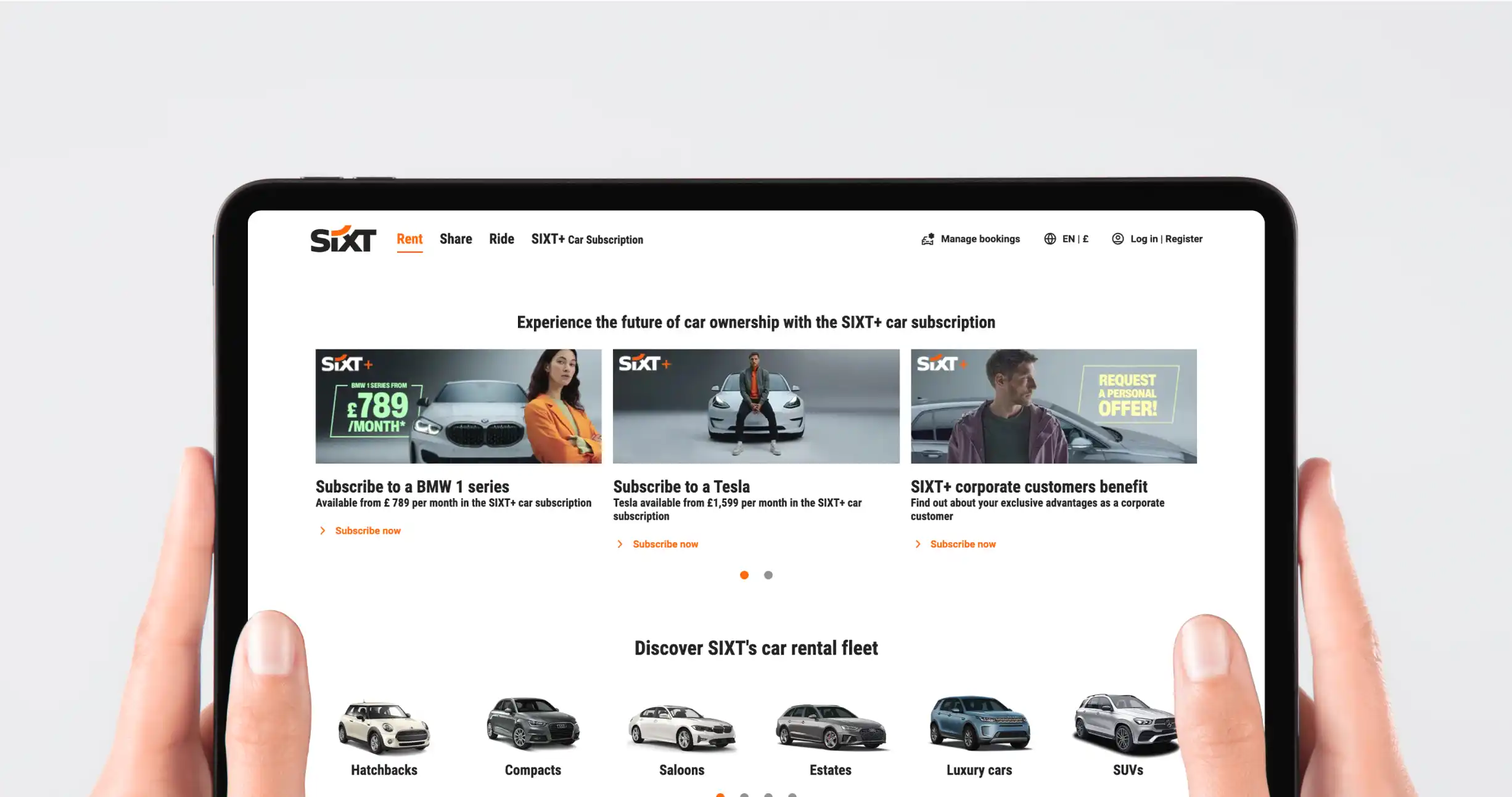Image resolution: width=1512 pixels, height=797 pixels.
Task: Click the user profile icon
Action: click(x=1117, y=239)
